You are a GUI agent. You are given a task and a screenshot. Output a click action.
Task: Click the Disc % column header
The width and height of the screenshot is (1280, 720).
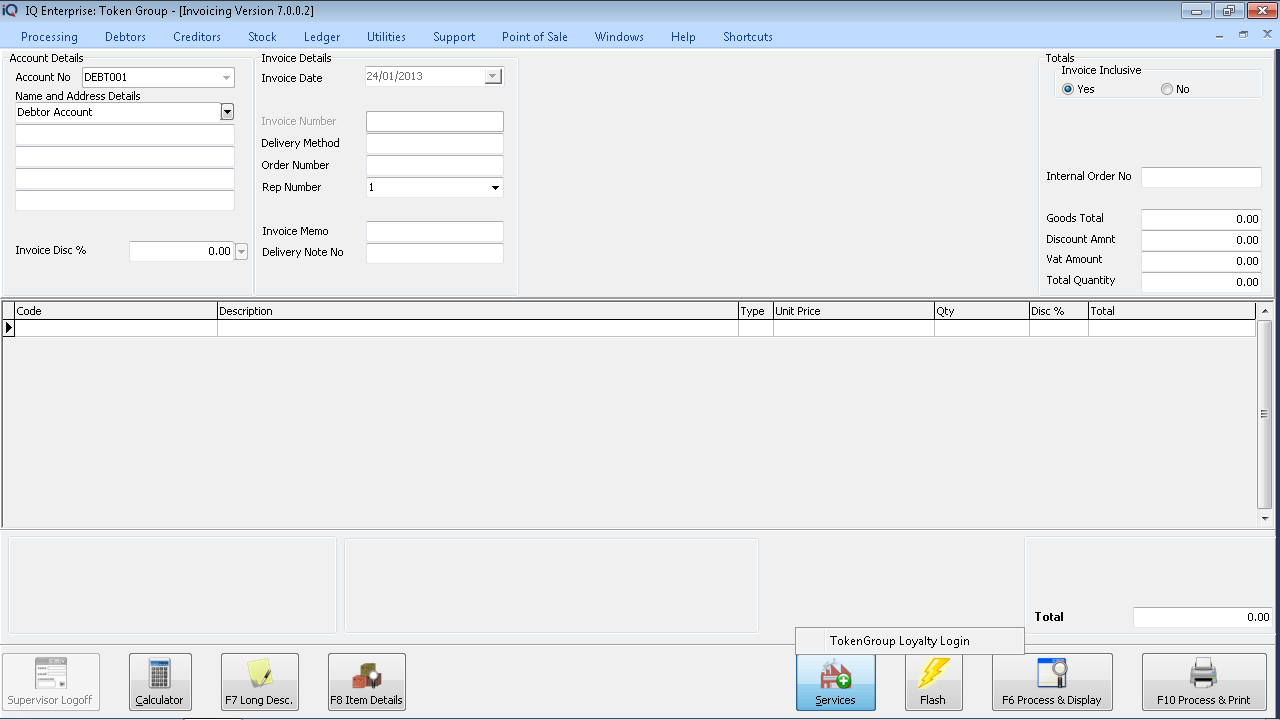(x=1059, y=311)
